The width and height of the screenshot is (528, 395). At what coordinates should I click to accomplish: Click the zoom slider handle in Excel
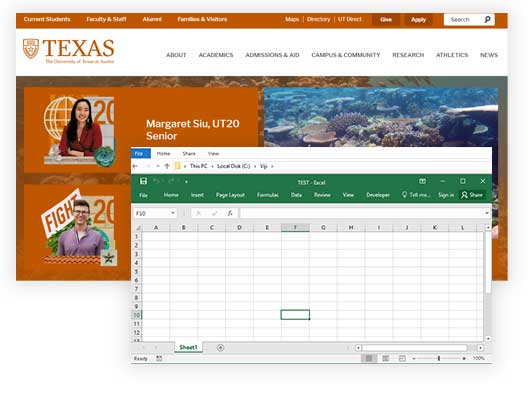[439, 358]
